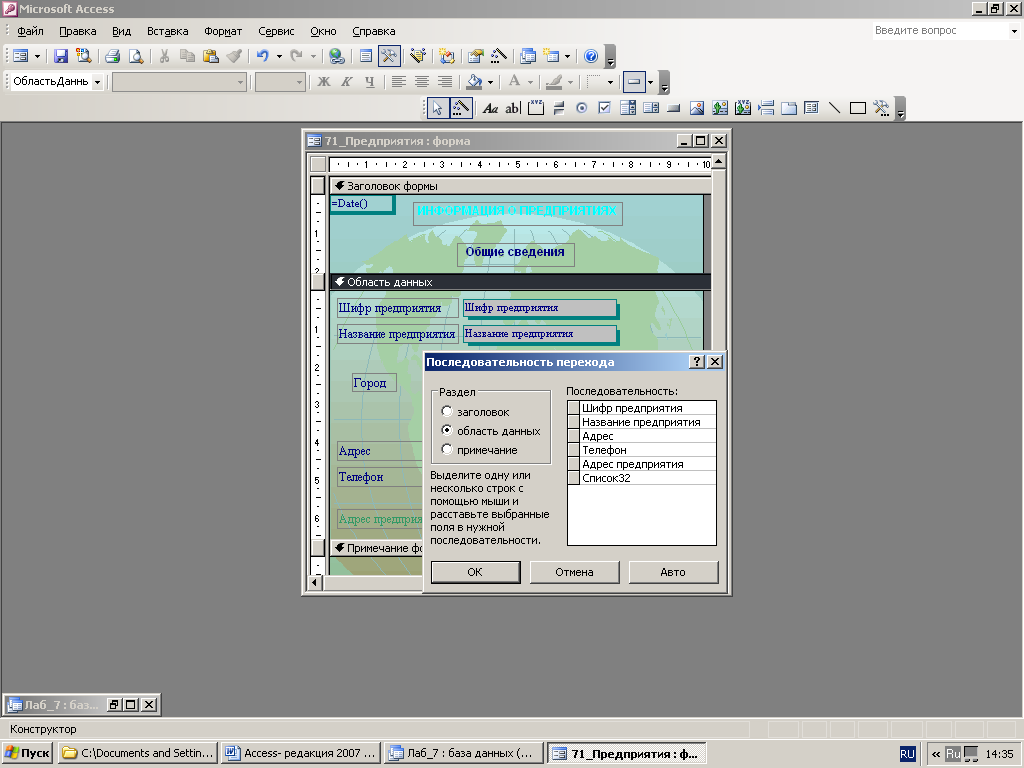
Task: Open the New Object dropdown arrow
Action: point(567,56)
